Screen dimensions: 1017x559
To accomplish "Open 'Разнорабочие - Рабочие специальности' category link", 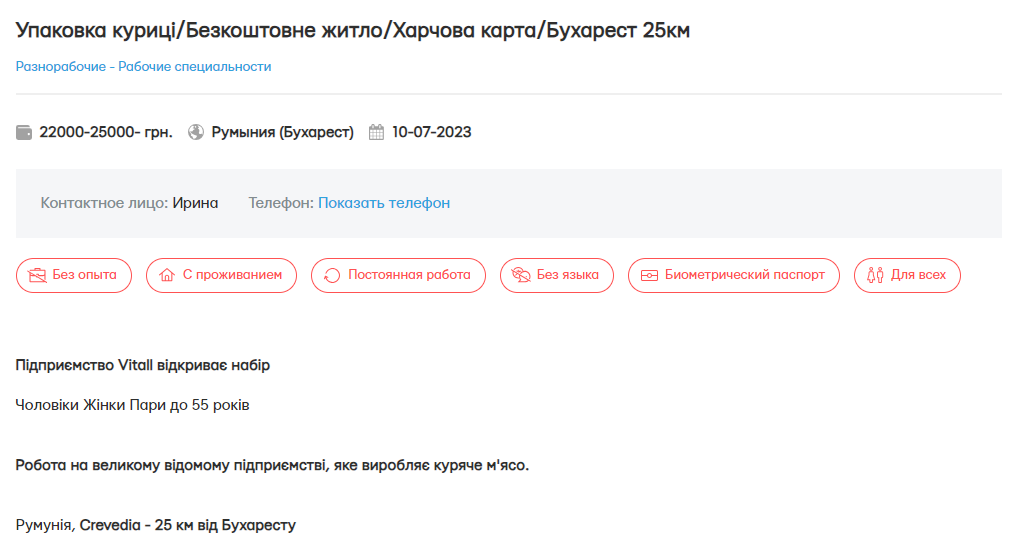I will 143,67.
